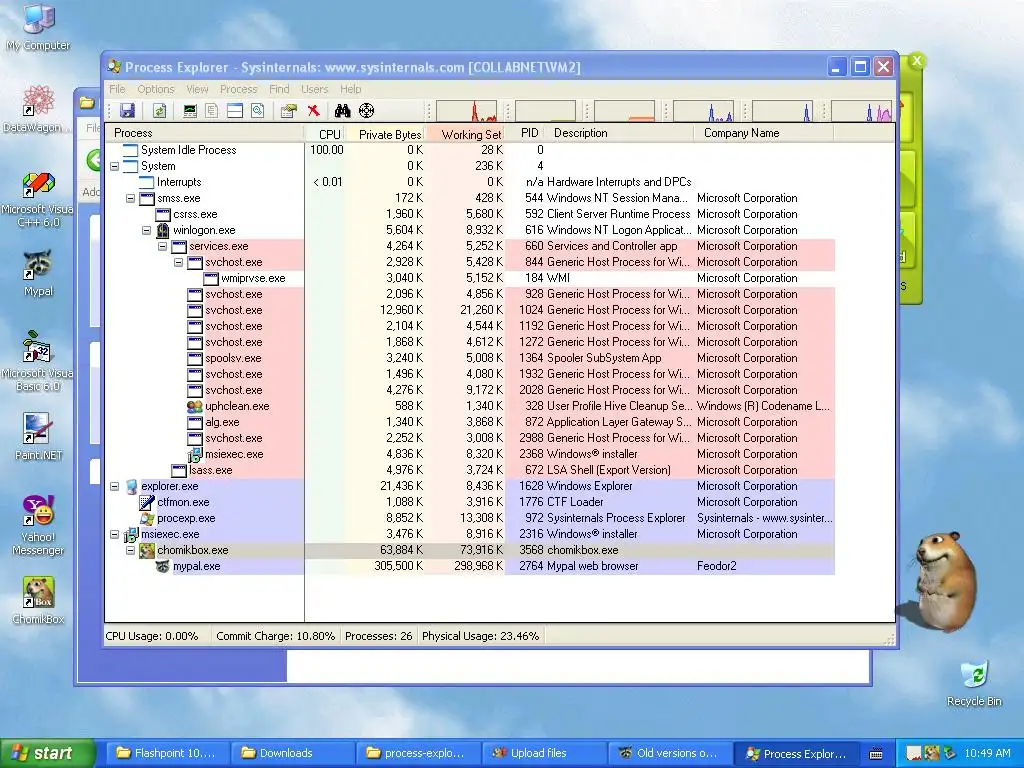Viewport: 1024px width, 768px height.
Task: Select the spoolsv.exe process name
Action: pyautogui.click(x=233, y=359)
